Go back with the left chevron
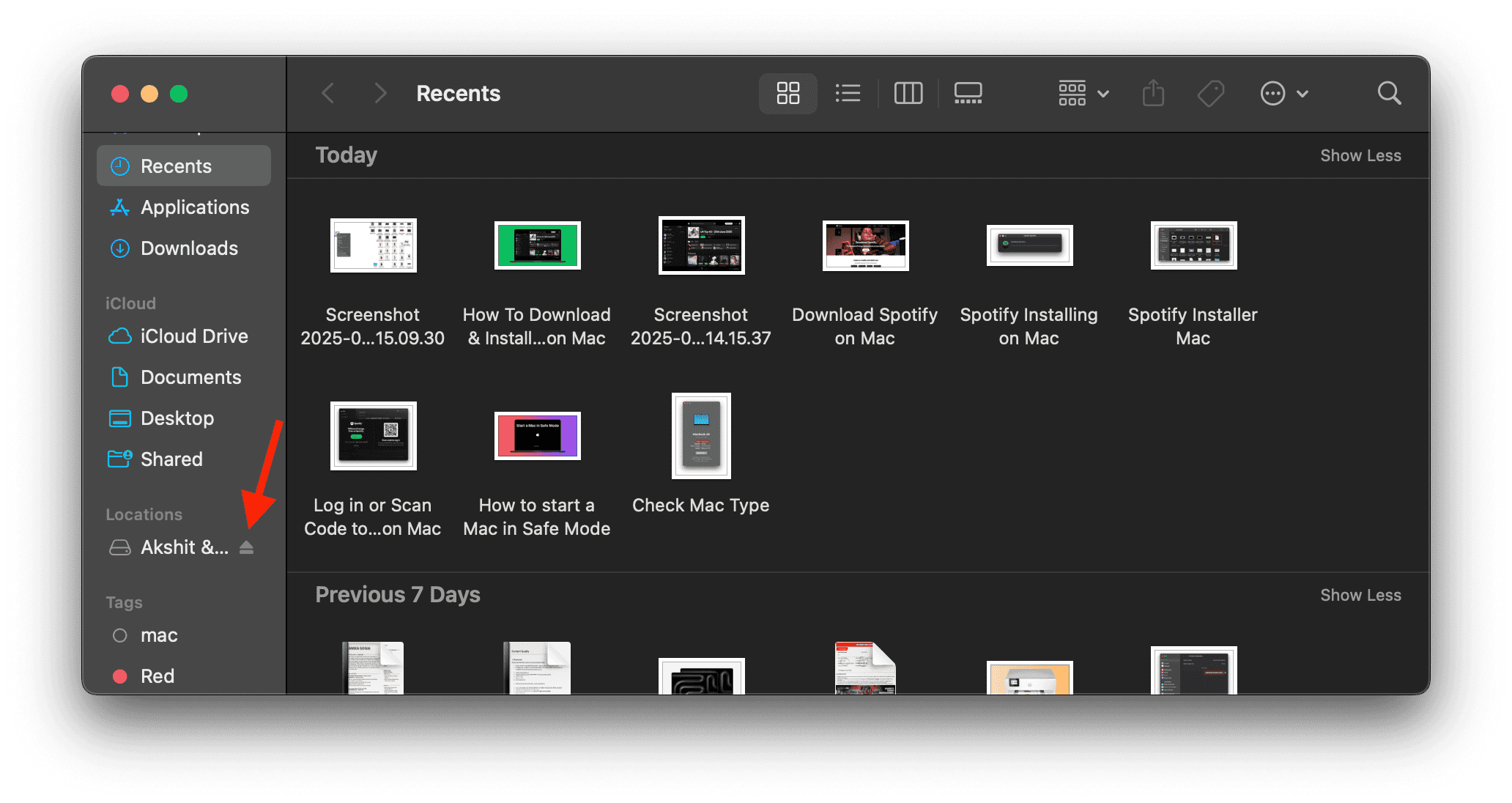The image size is (1512, 803). point(328,93)
